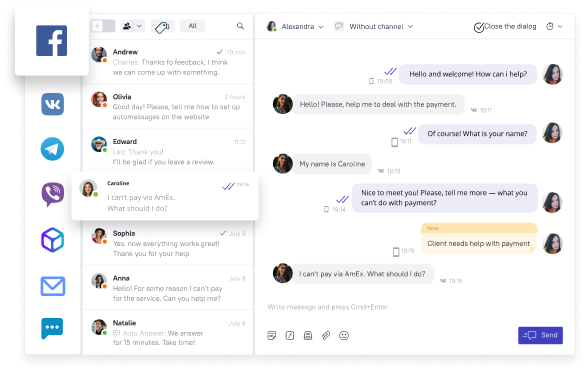The width and height of the screenshot is (586, 371).
Task: Expand the Alexandra operator dropdown
Action: (295, 27)
